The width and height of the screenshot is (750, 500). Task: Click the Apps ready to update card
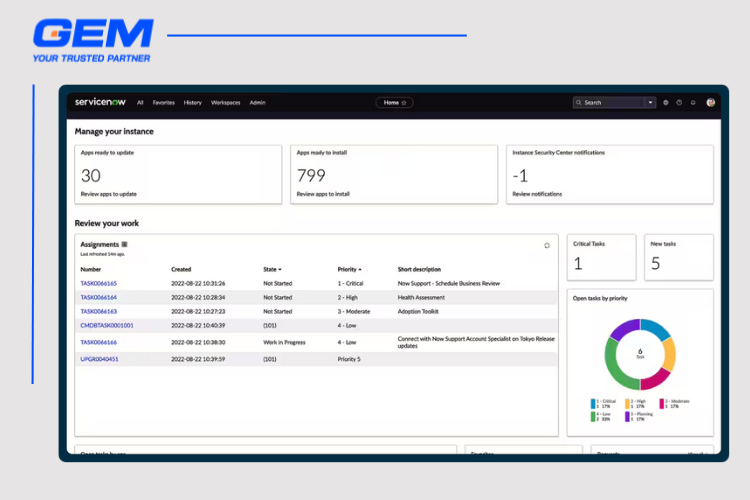point(178,175)
